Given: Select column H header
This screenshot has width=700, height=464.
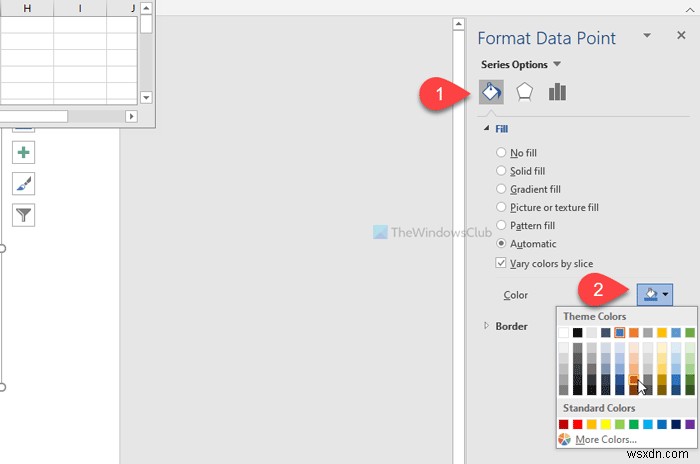Looking at the screenshot, I should pyautogui.click(x=27, y=8).
